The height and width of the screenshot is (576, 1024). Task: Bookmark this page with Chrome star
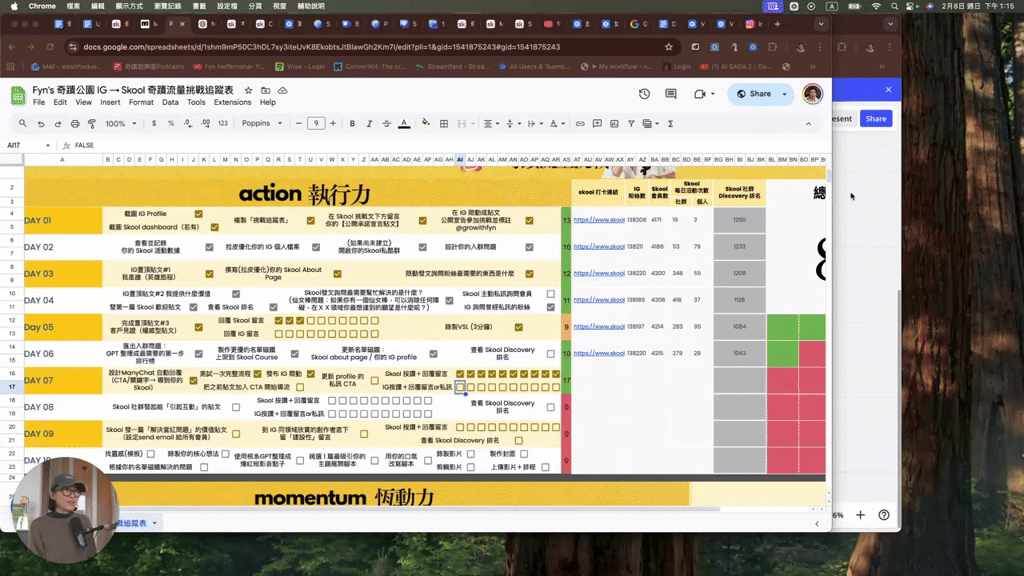(x=669, y=47)
